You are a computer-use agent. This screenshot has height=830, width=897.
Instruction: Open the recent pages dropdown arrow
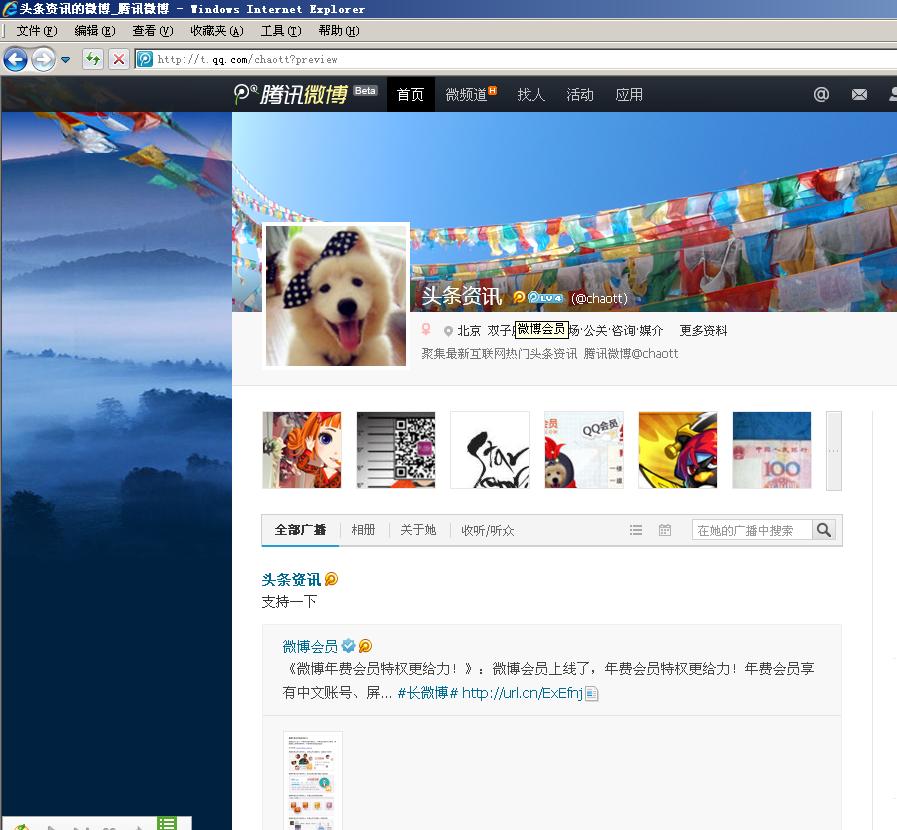tap(66, 59)
